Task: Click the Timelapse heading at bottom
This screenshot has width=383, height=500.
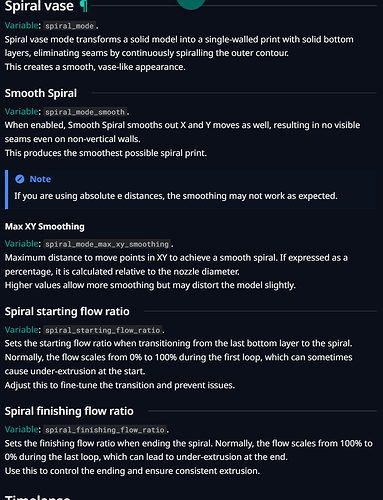Action: 37,497
